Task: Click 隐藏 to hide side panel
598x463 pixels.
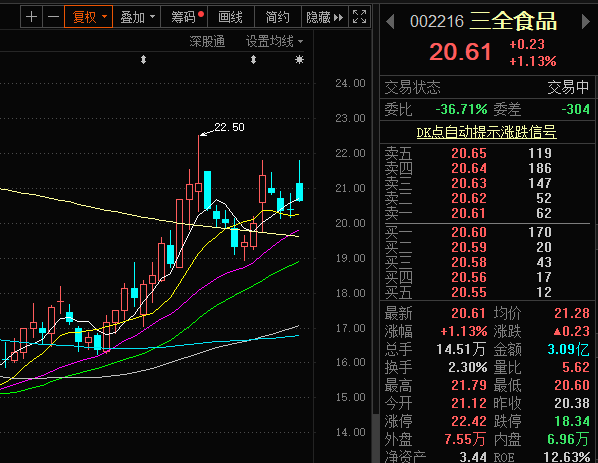Action: click(325, 17)
